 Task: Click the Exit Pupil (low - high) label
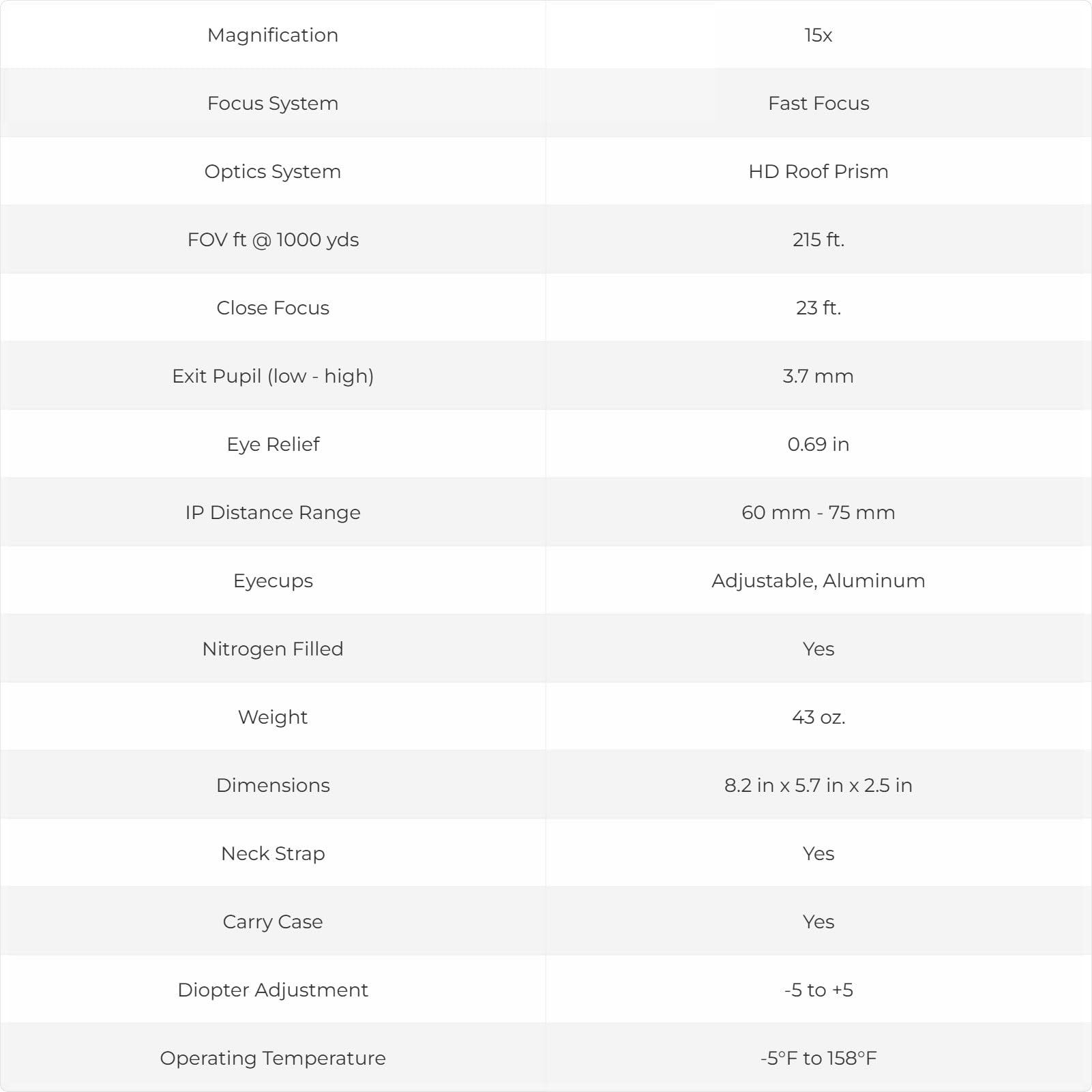click(273, 376)
